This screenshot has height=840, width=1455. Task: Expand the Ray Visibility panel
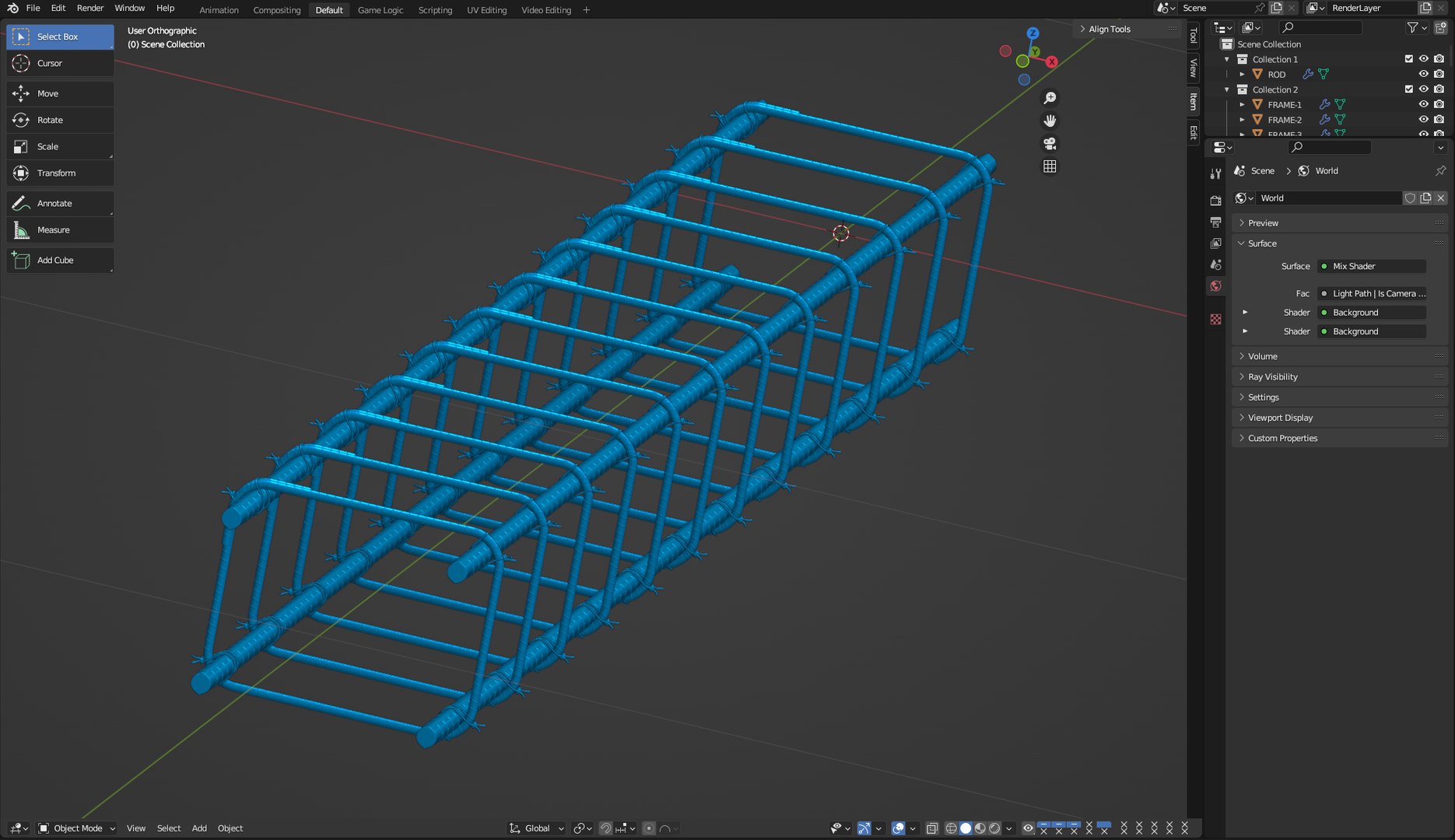pyautogui.click(x=1340, y=376)
